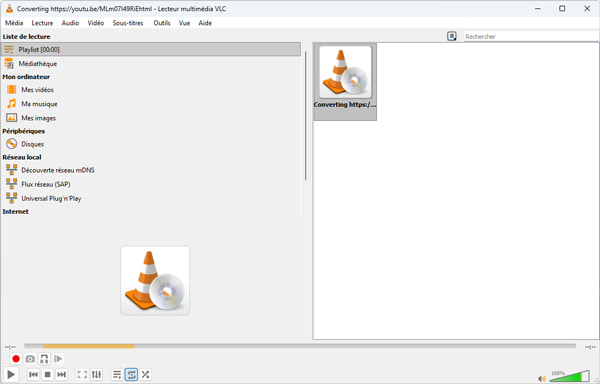This screenshot has width=600, height=384.
Task: Select Playlist [00:00] in the sidebar
Action: tap(151, 49)
